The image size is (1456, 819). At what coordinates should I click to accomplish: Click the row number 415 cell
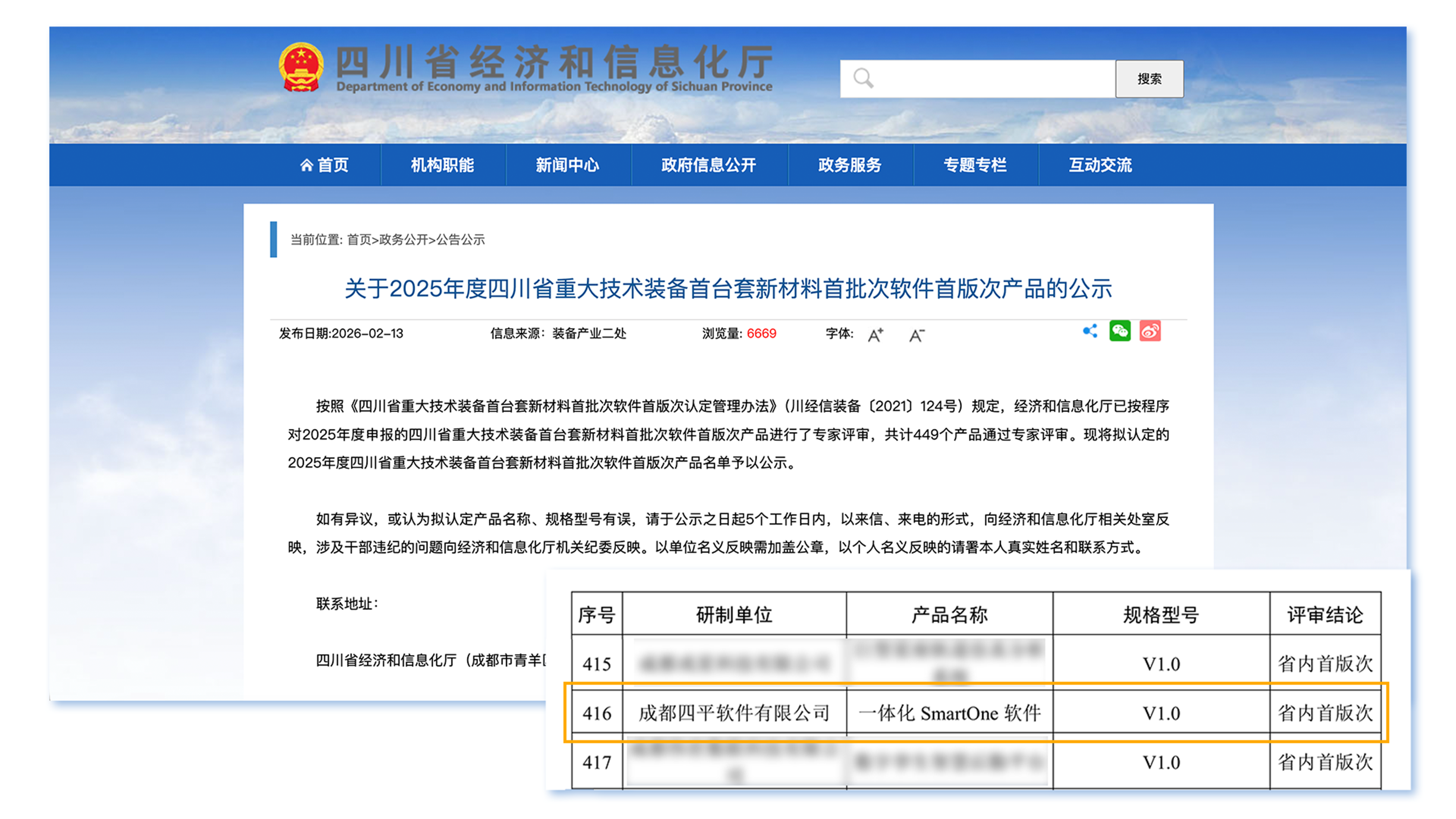pos(597,664)
